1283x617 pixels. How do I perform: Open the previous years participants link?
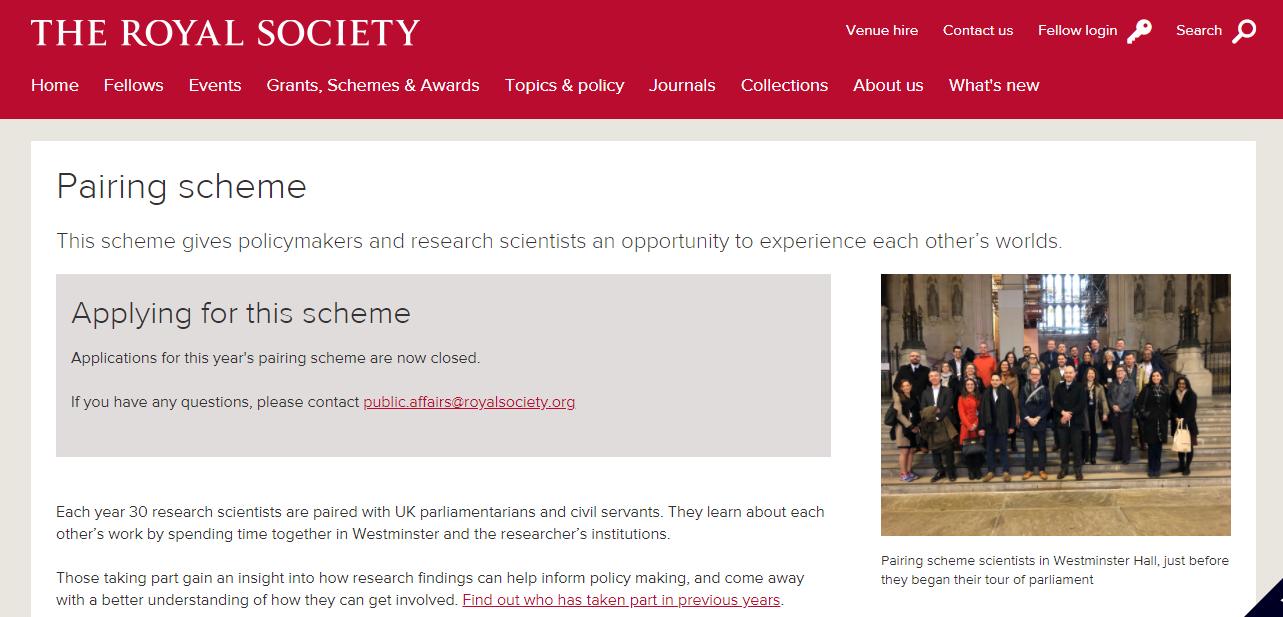(x=621, y=600)
